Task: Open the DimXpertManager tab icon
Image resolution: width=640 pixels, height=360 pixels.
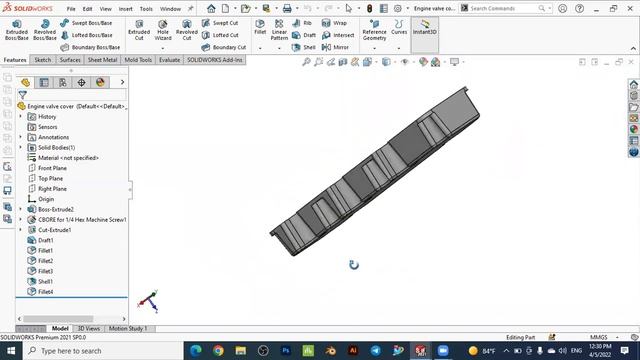Action: pos(82,82)
